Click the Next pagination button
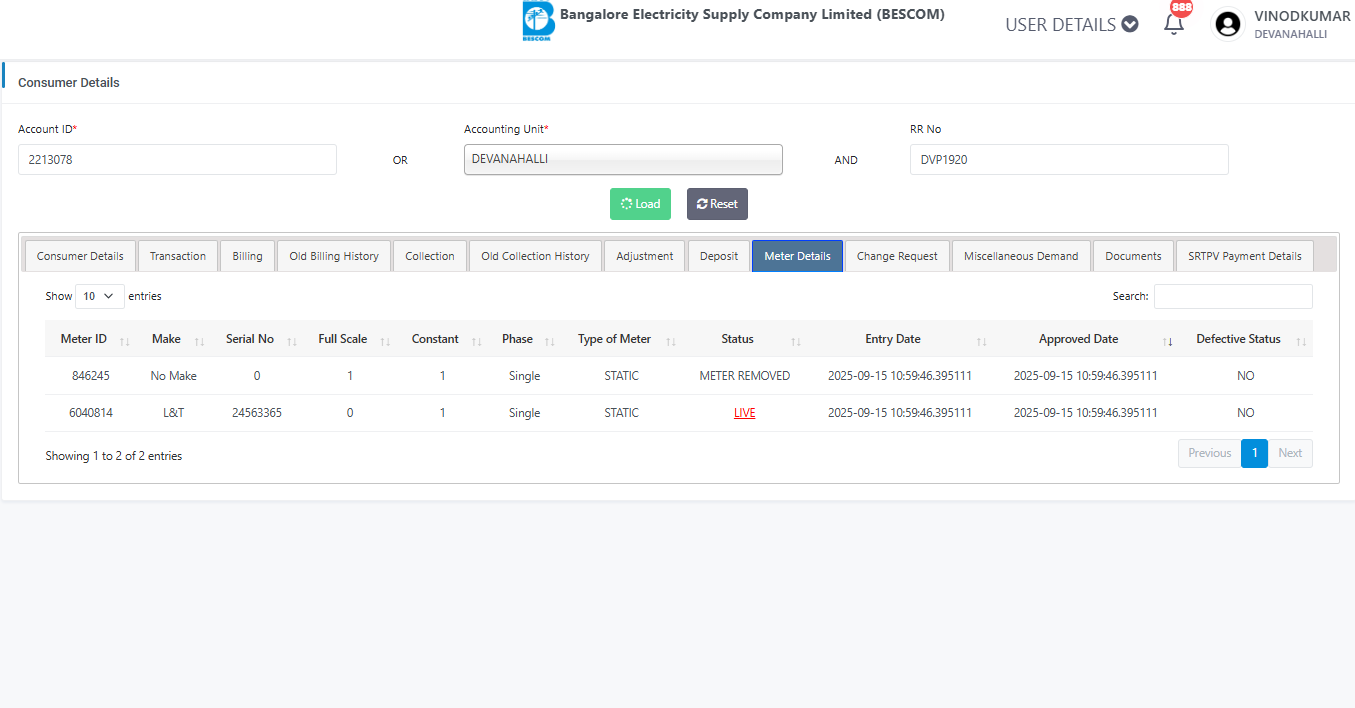Viewport: 1355px width, 708px height. point(1290,453)
